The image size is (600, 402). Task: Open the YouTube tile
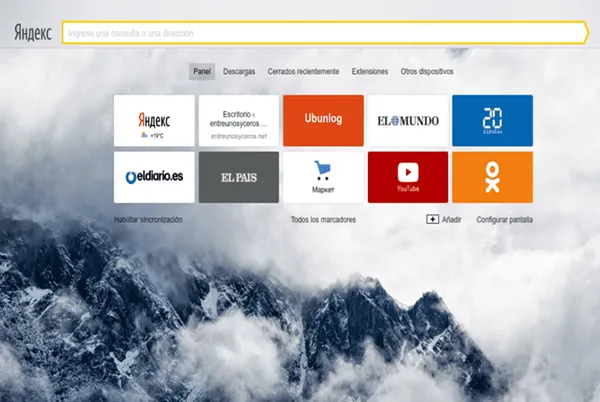coord(408,177)
